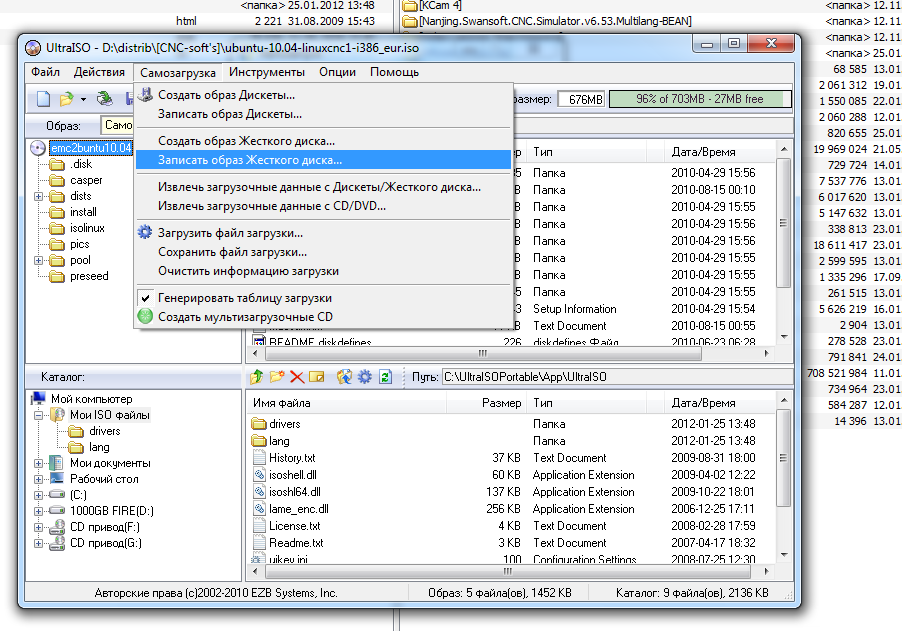
Task: Select the isolinux folder in image tree
Action: [x=87, y=228]
